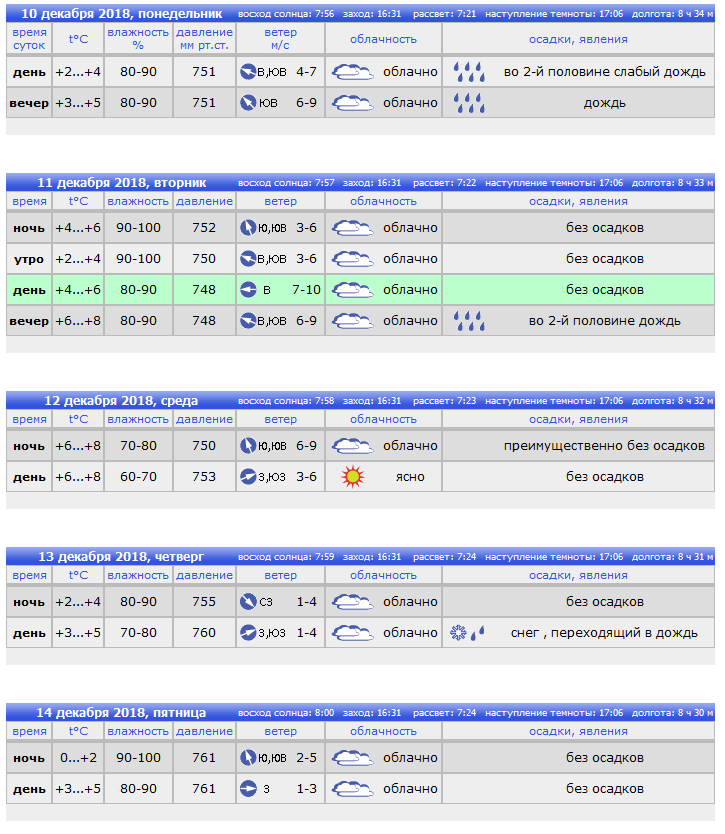Click 'осадки, явления' header in 13 December table
The height and width of the screenshot is (834, 725).
point(578,575)
